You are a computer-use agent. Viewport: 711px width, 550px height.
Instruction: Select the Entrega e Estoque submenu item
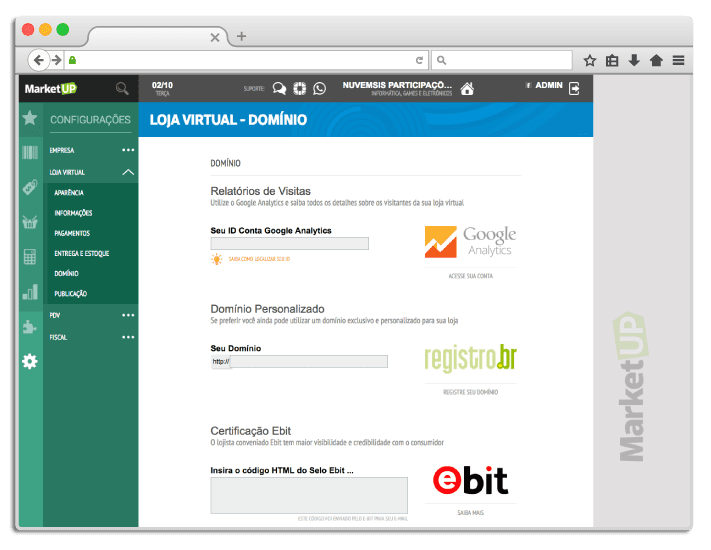(82, 253)
